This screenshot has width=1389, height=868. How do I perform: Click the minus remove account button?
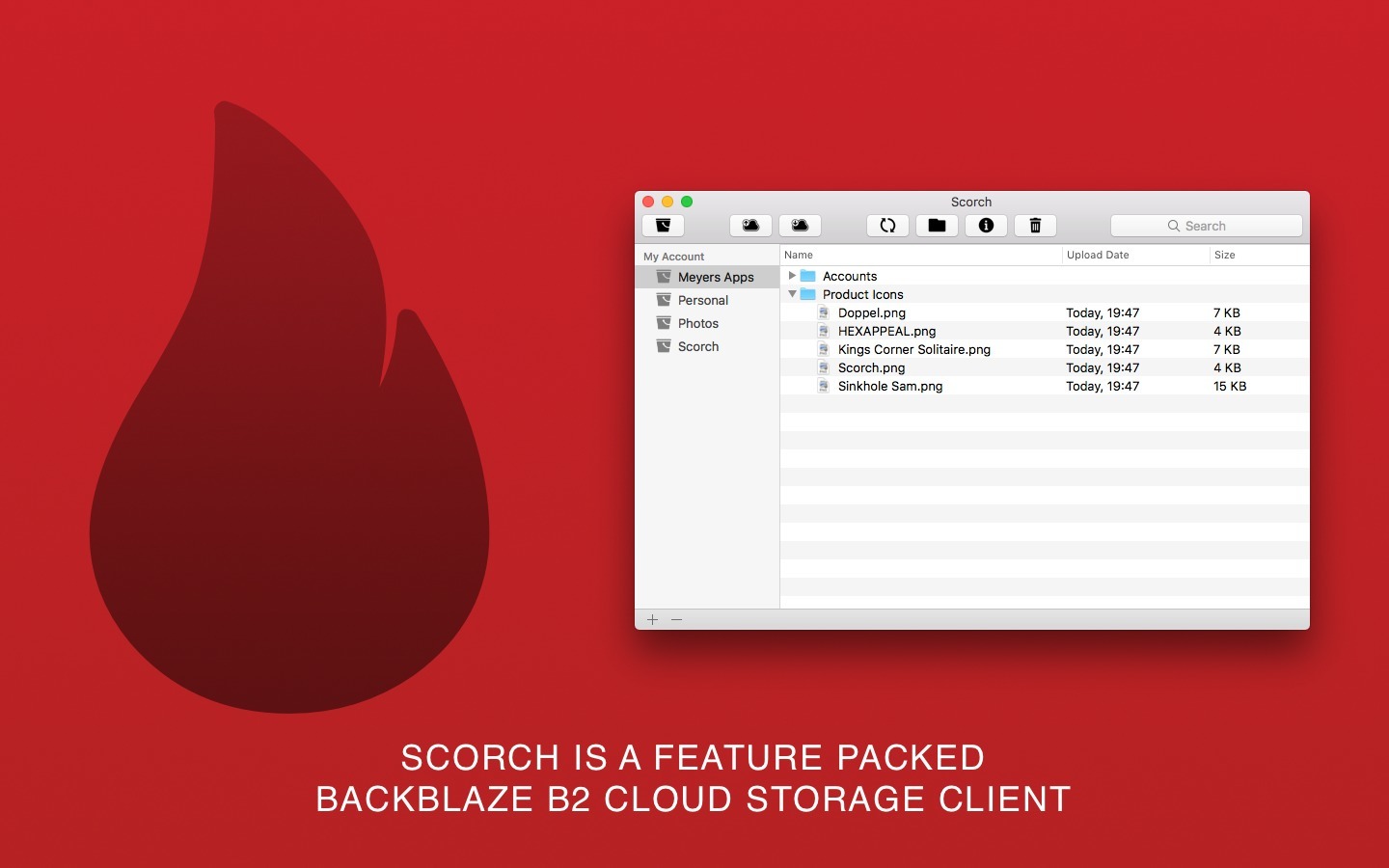coord(676,619)
